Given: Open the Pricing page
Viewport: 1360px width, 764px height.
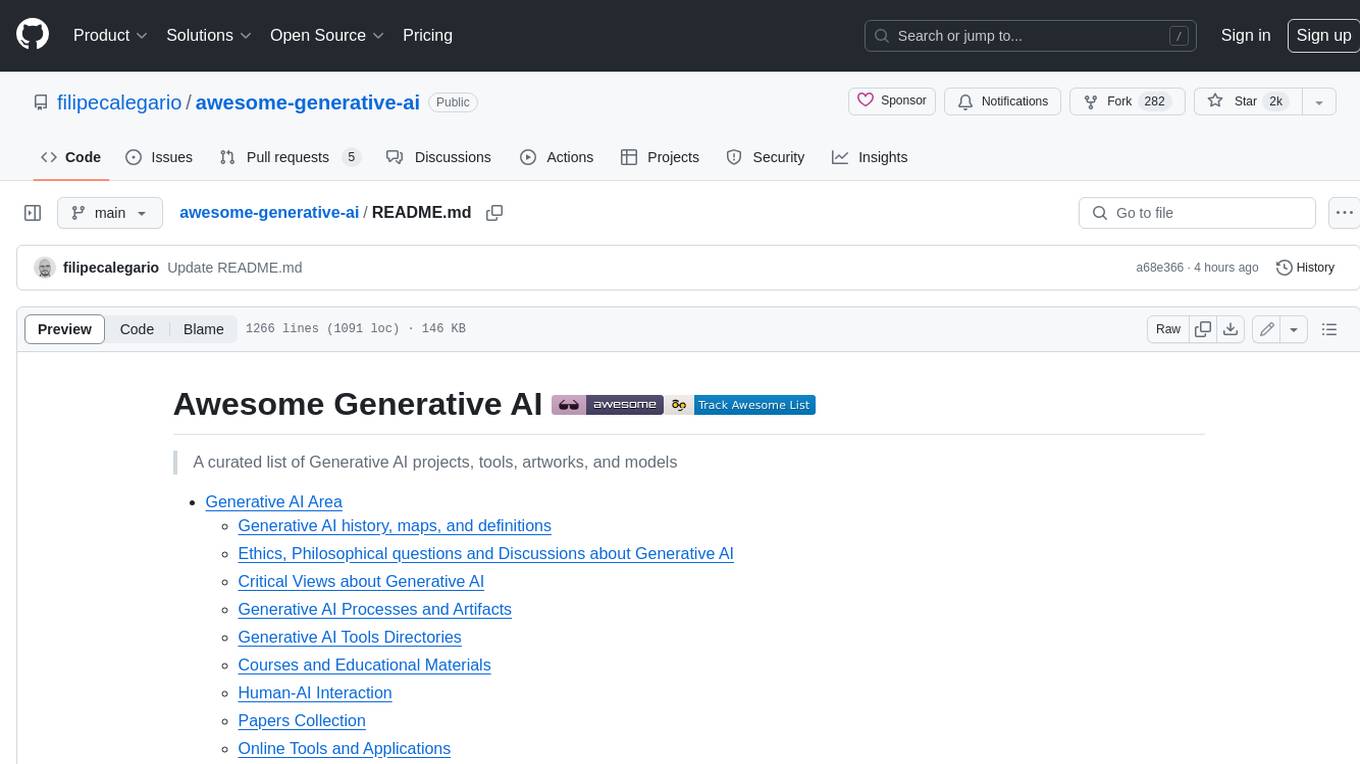Looking at the screenshot, I should click(427, 35).
